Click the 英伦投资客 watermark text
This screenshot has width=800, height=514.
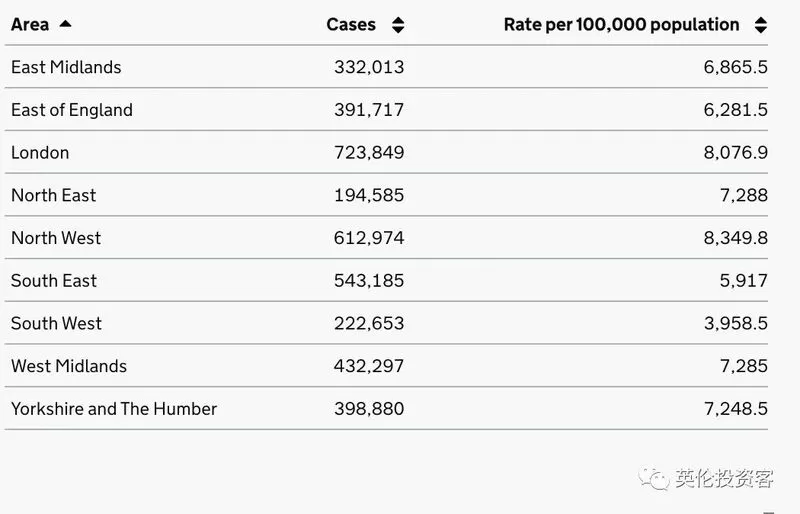[x=724, y=478]
